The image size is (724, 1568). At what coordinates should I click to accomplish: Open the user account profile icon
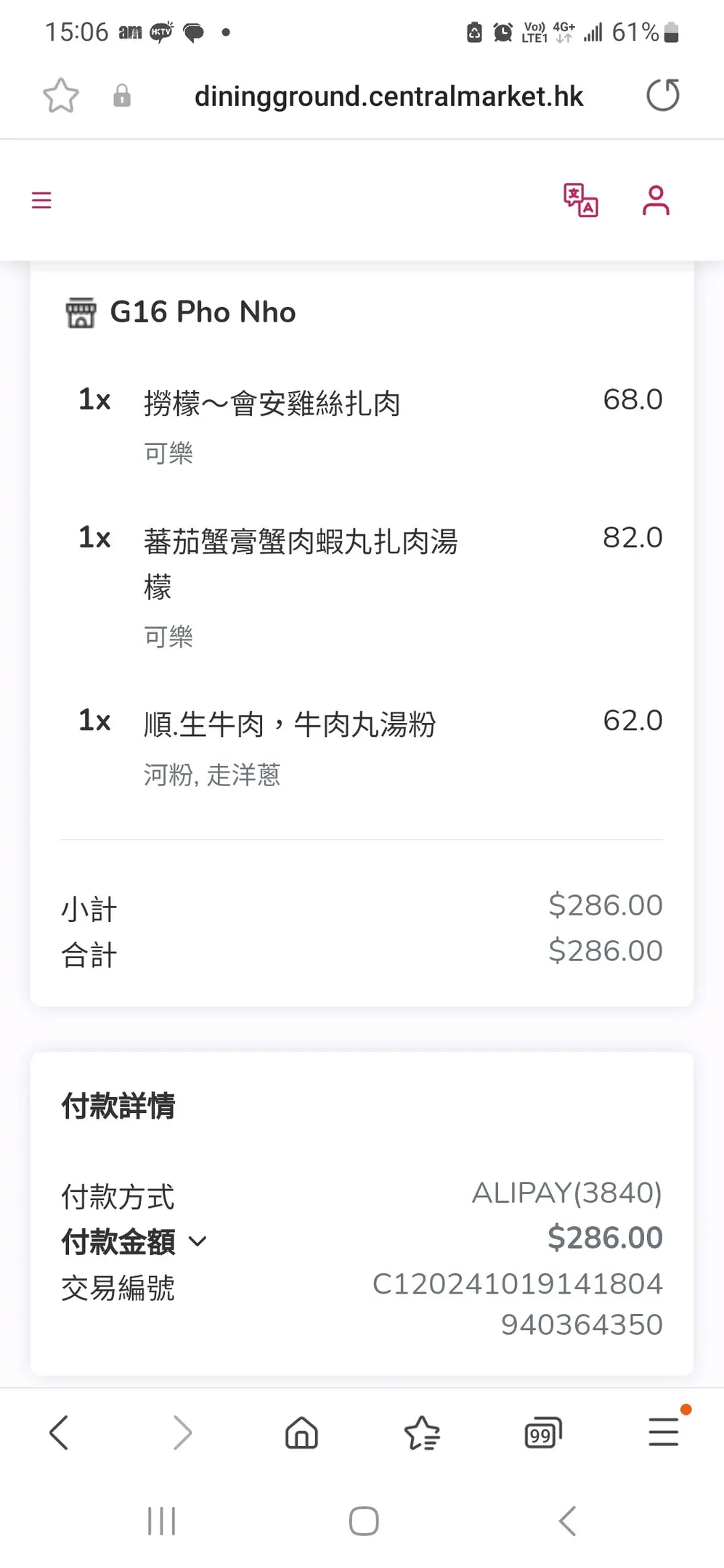[656, 200]
